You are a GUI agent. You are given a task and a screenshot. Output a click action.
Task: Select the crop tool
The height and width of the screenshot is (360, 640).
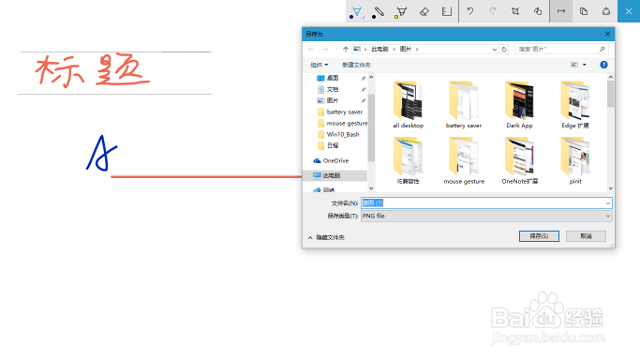tap(516, 11)
